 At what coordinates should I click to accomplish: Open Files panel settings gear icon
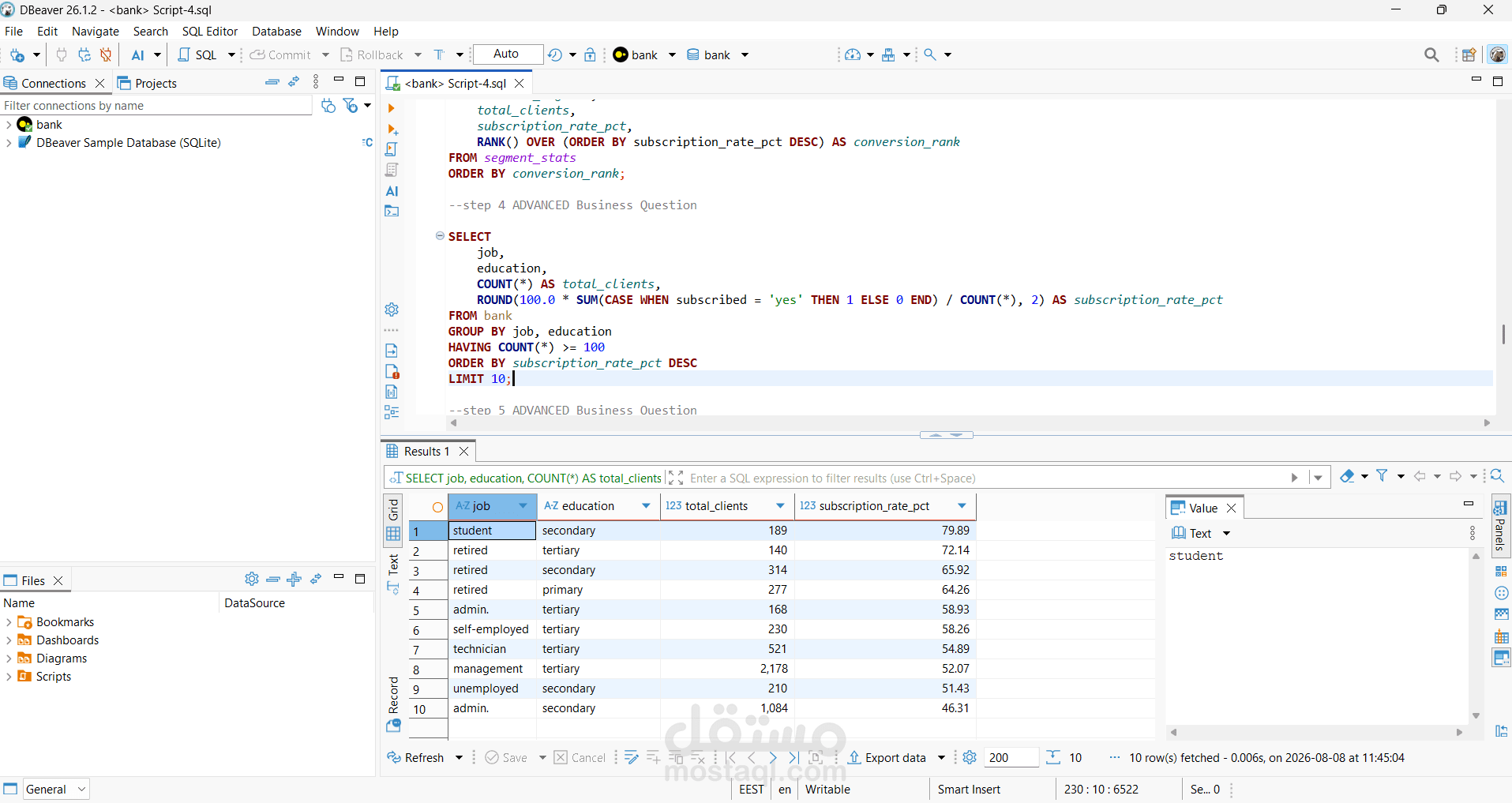[252, 579]
